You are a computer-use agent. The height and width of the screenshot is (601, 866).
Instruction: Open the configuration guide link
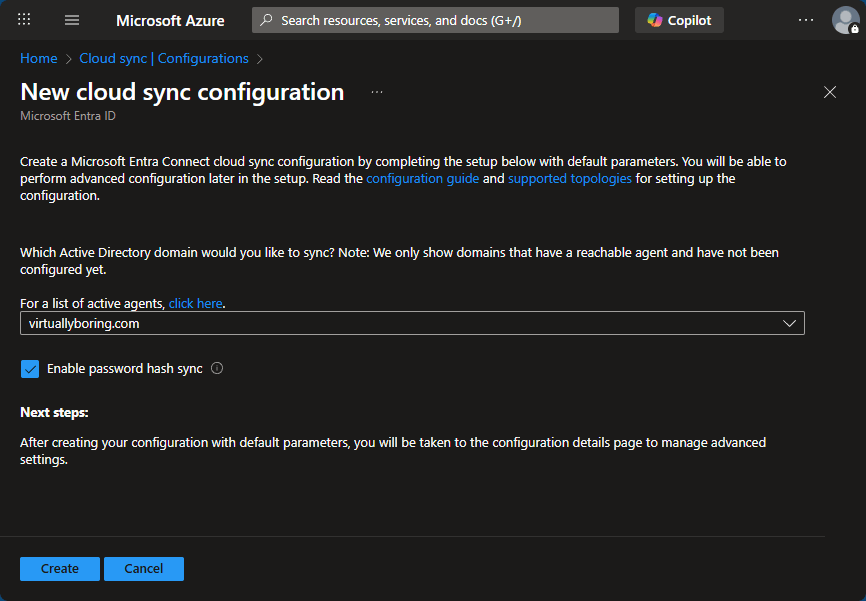pyautogui.click(x=423, y=178)
